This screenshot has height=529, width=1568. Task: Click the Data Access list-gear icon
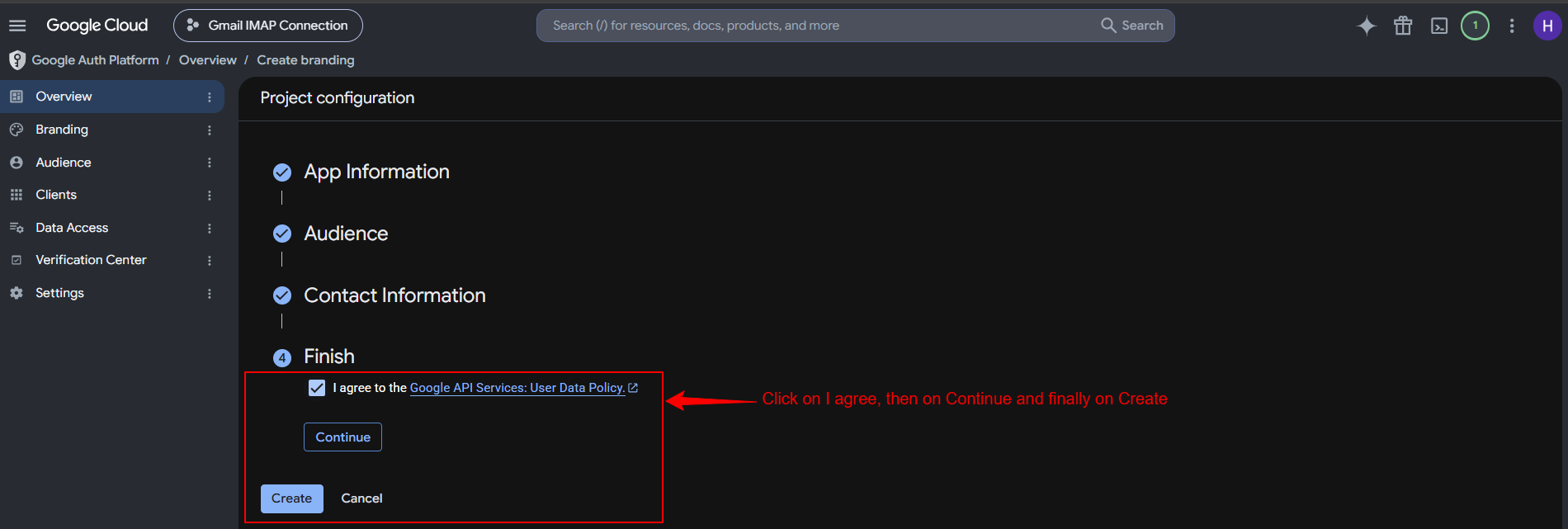[17, 228]
